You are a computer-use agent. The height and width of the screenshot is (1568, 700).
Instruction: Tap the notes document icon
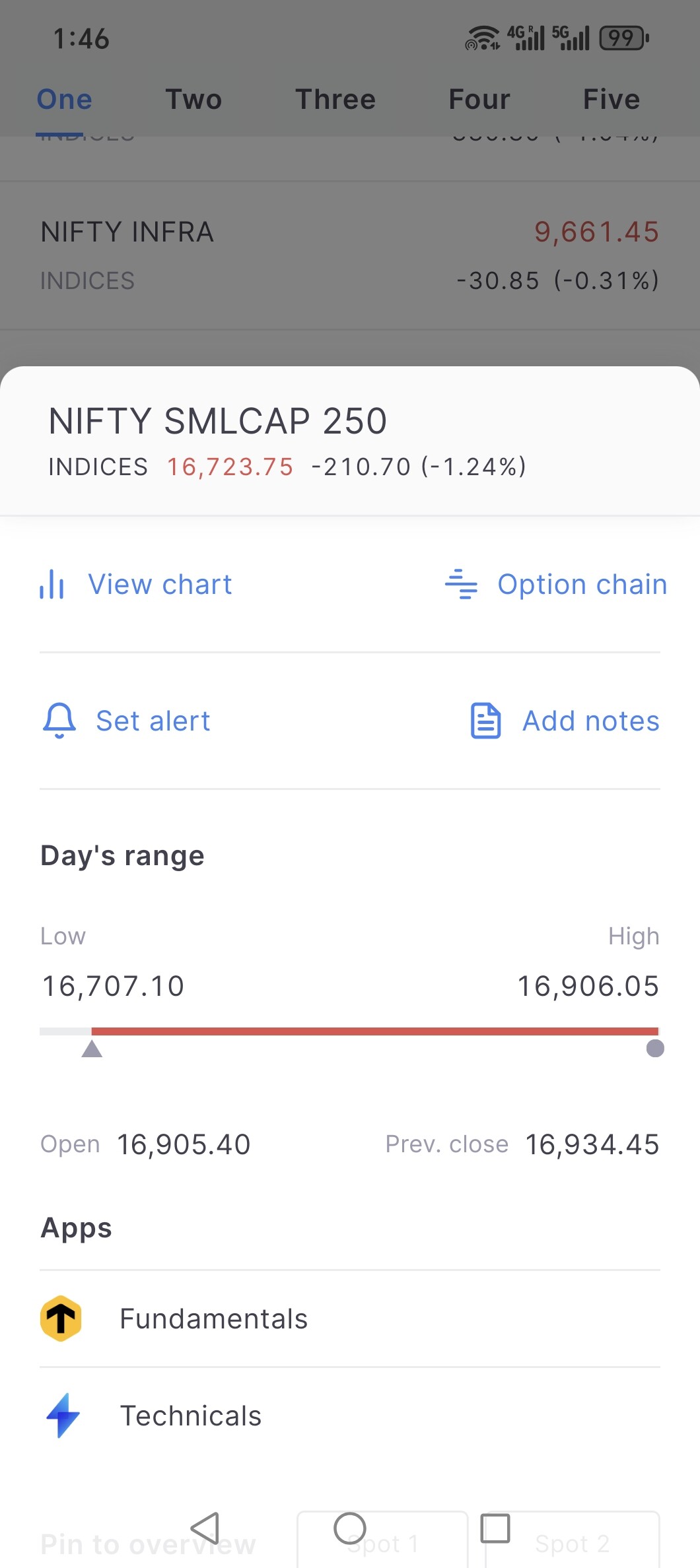coord(485,721)
